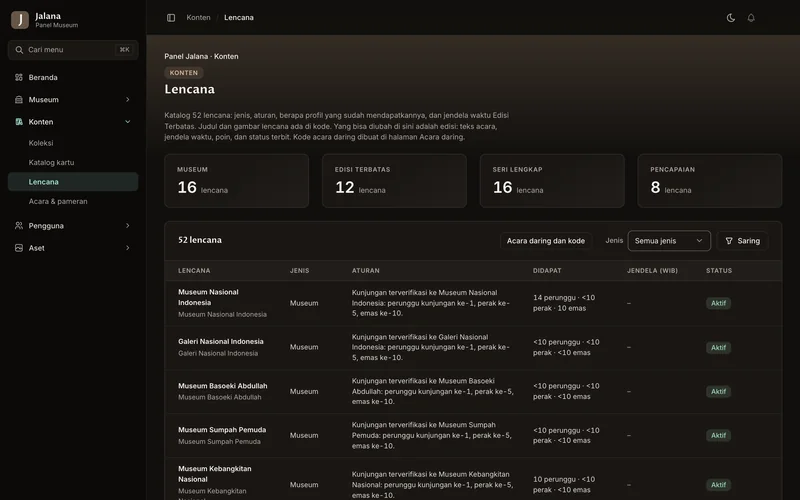Viewport: 800px width, 500px height.
Task: Click the Konten sidebar icon
Action: (x=19, y=122)
